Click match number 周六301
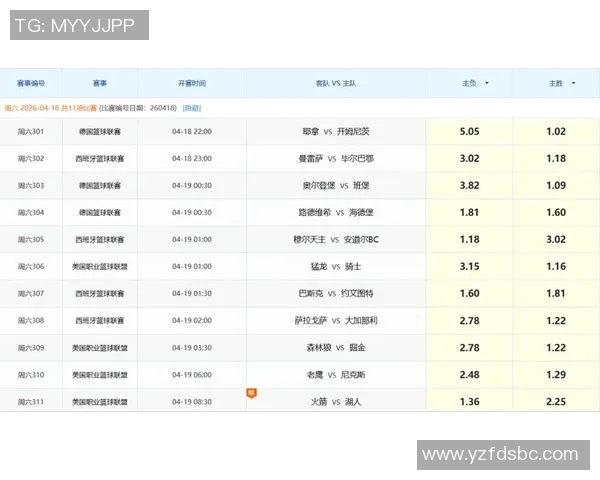 pos(31,132)
